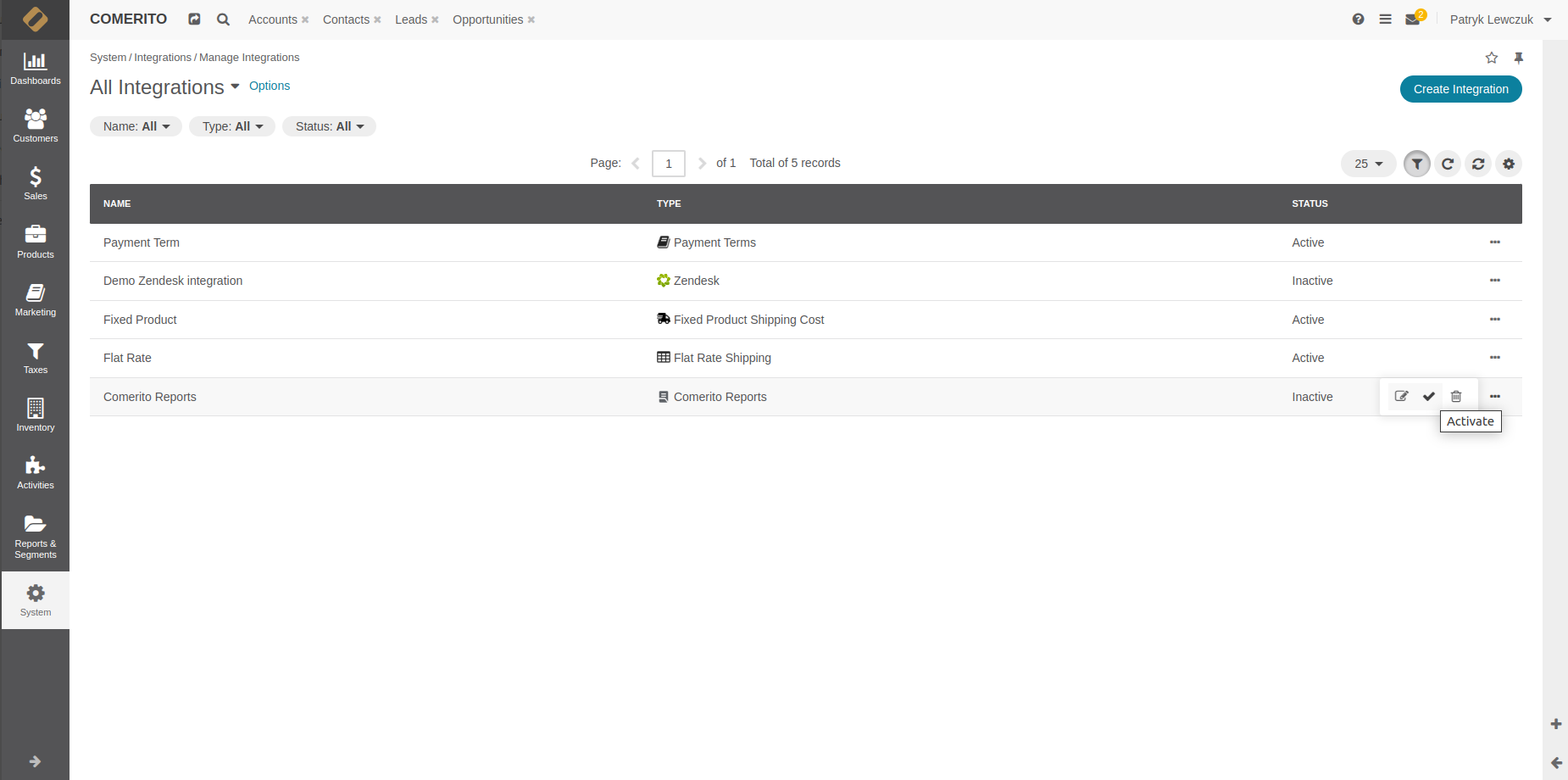This screenshot has height=780, width=1568.
Task: Activate the Comerito Reports integration checkmark
Action: click(1429, 396)
